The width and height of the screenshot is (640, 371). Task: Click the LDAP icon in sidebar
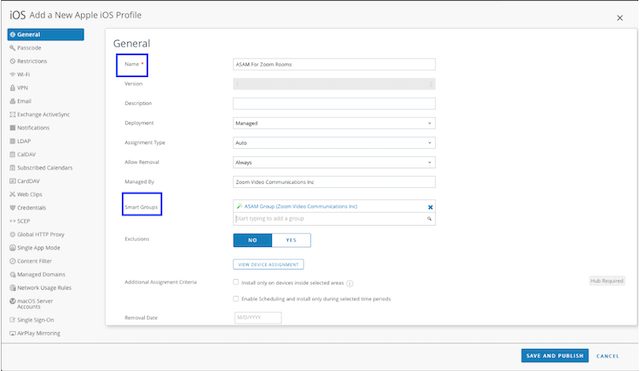[x=12, y=141]
